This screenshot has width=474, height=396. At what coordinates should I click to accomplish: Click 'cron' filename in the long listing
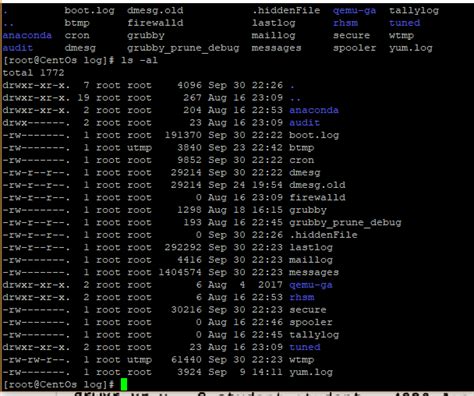coord(301,160)
